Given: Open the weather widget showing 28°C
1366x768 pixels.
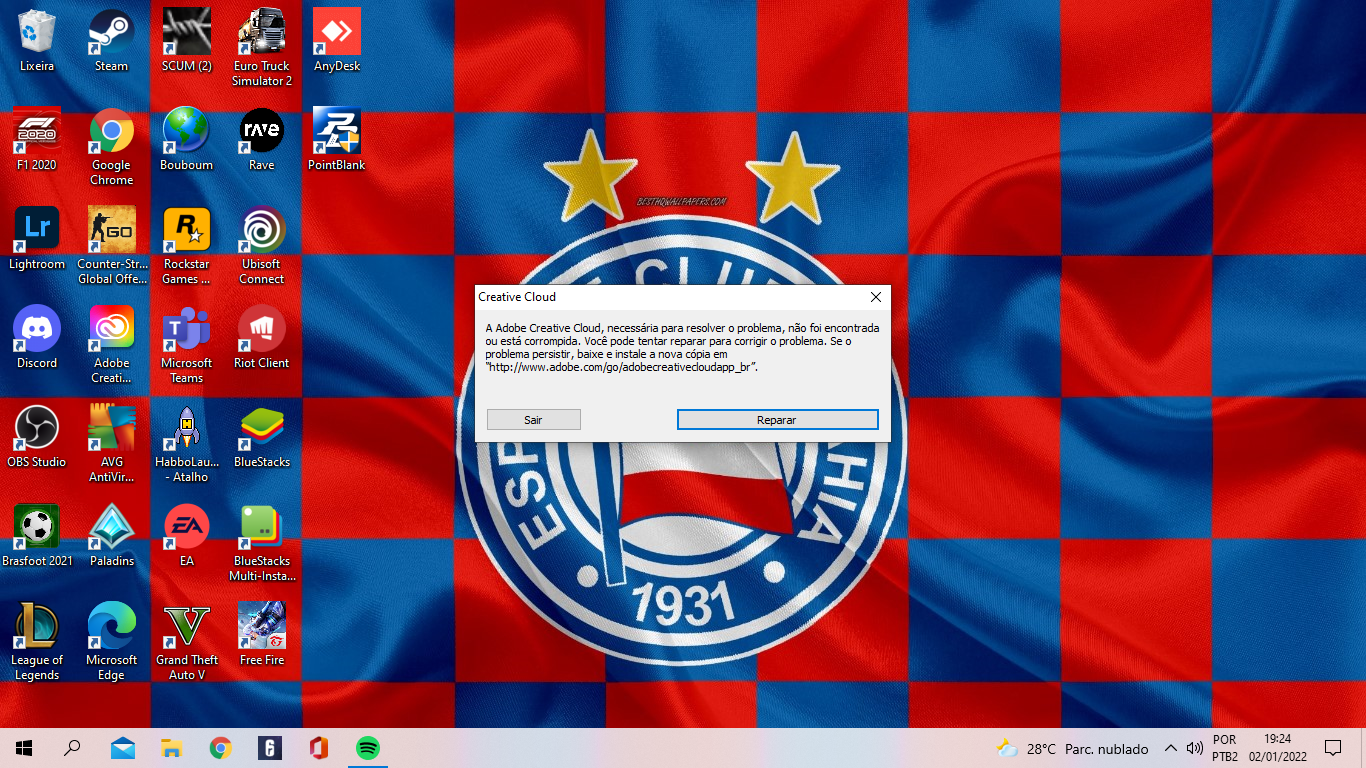Looking at the screenshot, I should (1073, 748).
